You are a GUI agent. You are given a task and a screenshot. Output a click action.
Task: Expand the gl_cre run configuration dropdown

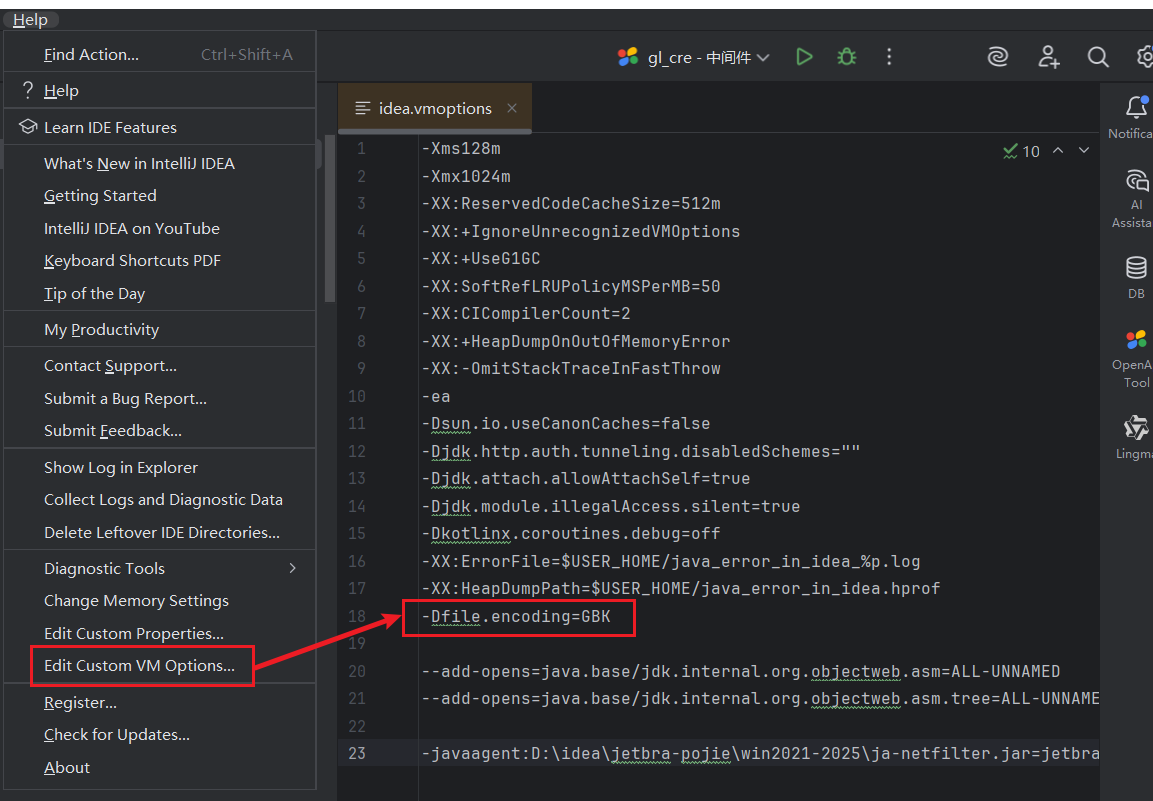(x=763, y=57)
